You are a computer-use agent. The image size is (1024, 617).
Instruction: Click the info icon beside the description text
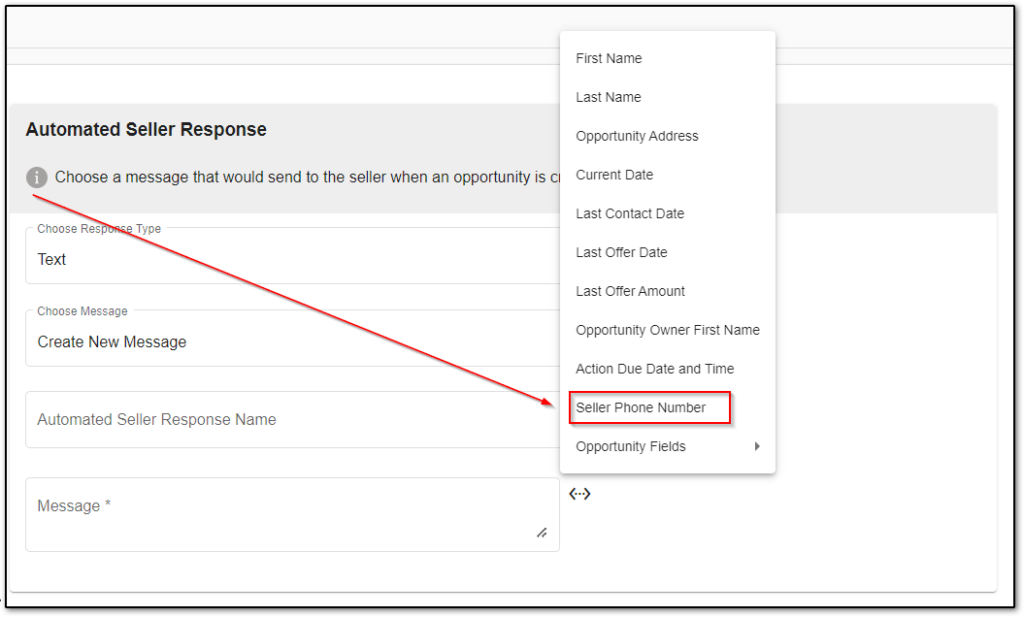tap(37, 177)
